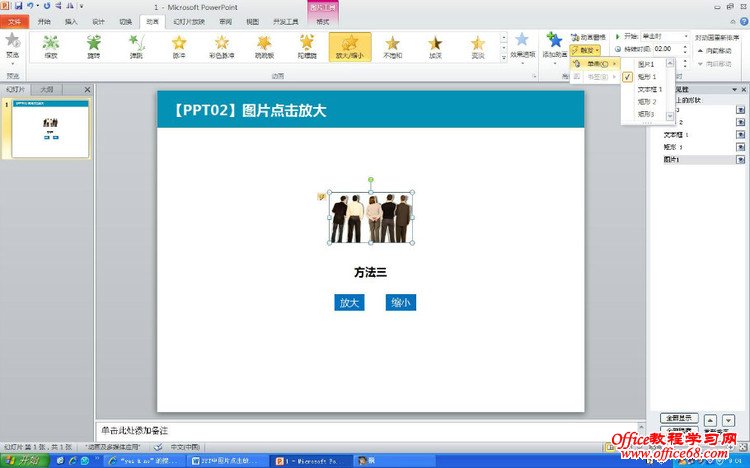Click the Undo arrow icon
Viewport: 750px width, 468px height.
(x=31, y=6)
